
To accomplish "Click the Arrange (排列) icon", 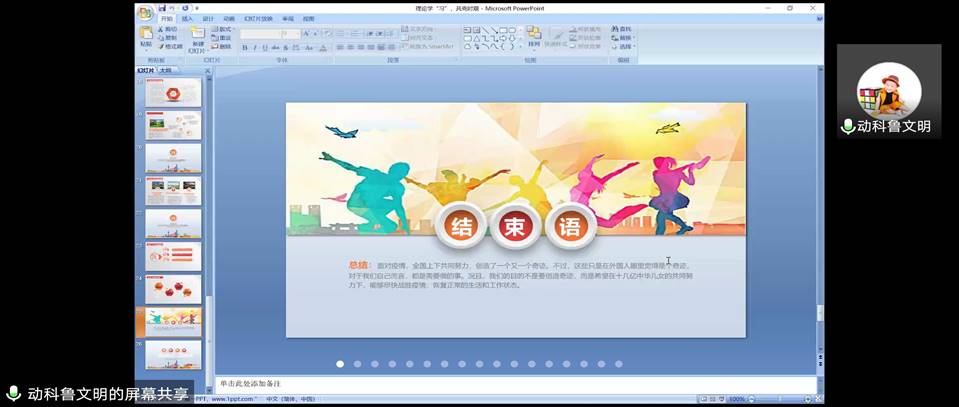I will click(x=534, y=36).
